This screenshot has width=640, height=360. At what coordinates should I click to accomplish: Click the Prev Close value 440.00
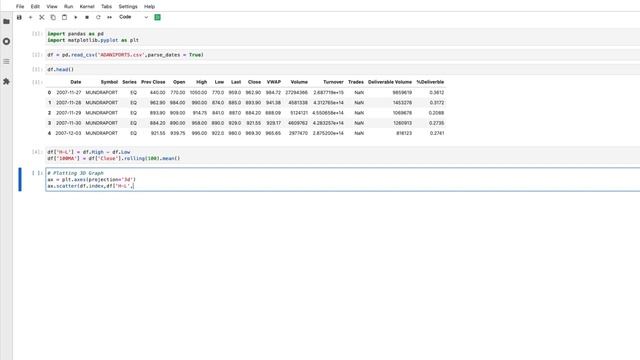coord(158,93)
